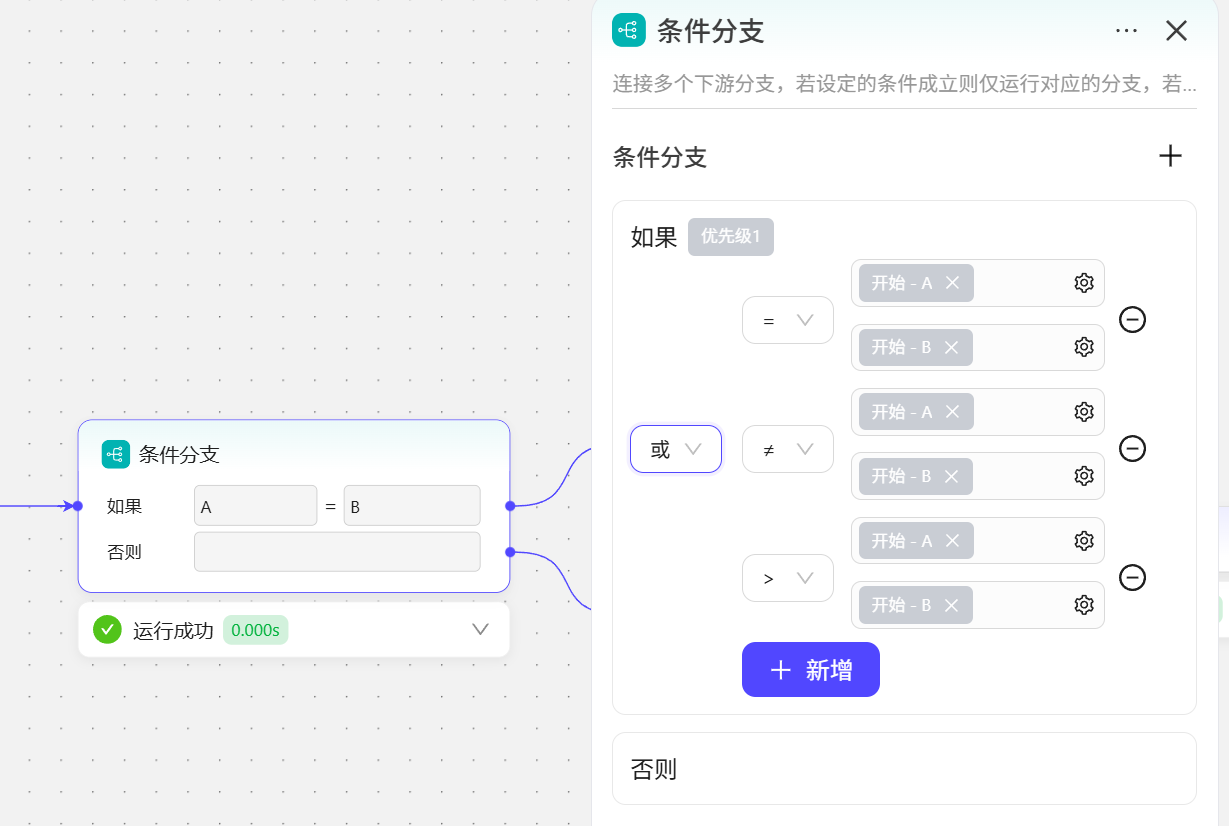This screenshot has width=1229, height=826.
Task: Open settings gear for first 开始 - A field
Action: pos(1083,283)
